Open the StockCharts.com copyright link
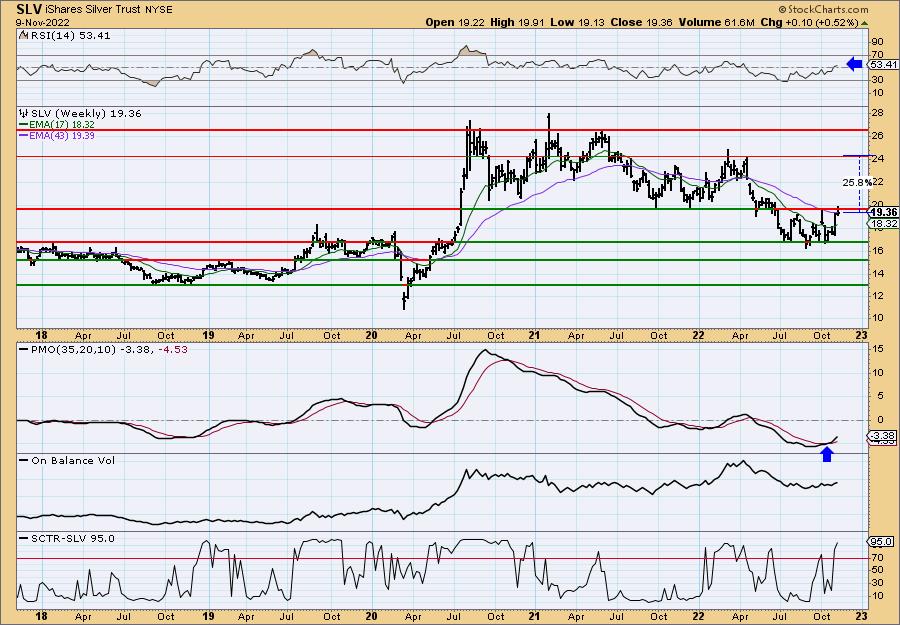Viewport: 900px width, 625px height. click(824, 9)
